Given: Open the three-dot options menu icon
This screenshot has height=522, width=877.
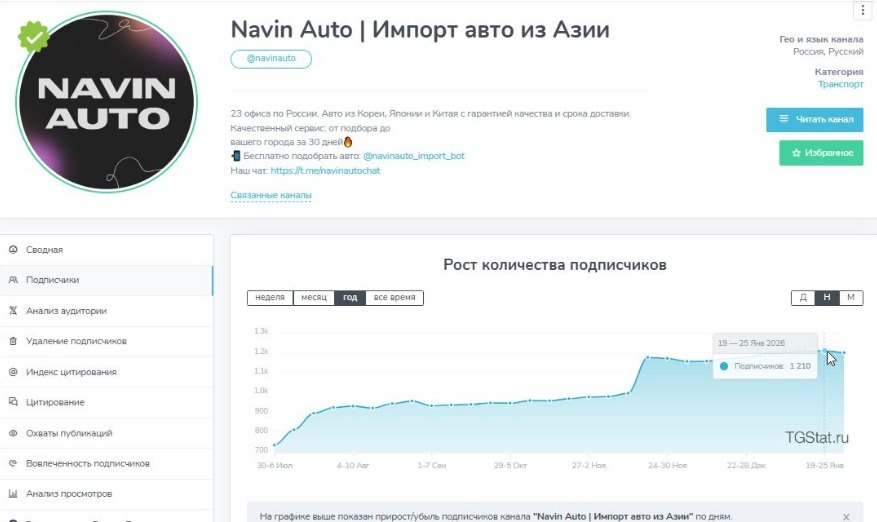Looking at the screenshot, I should pos(862,10).
